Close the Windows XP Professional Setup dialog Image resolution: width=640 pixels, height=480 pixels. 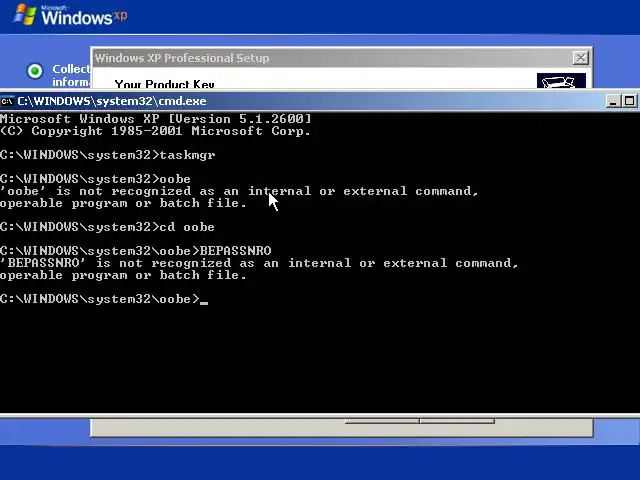(580, 58)
